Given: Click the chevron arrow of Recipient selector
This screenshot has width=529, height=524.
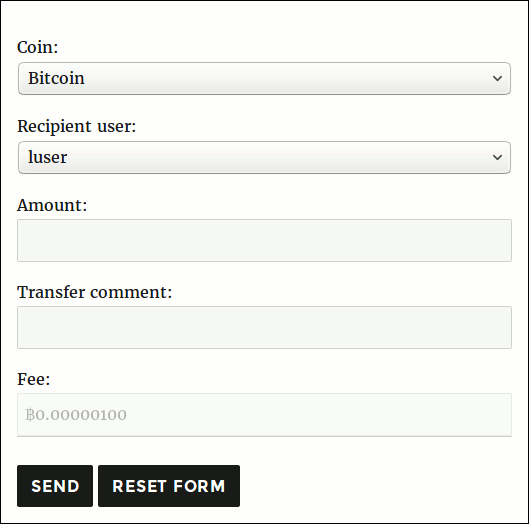Looking at the screenshot, I should (x=497, y=158).
